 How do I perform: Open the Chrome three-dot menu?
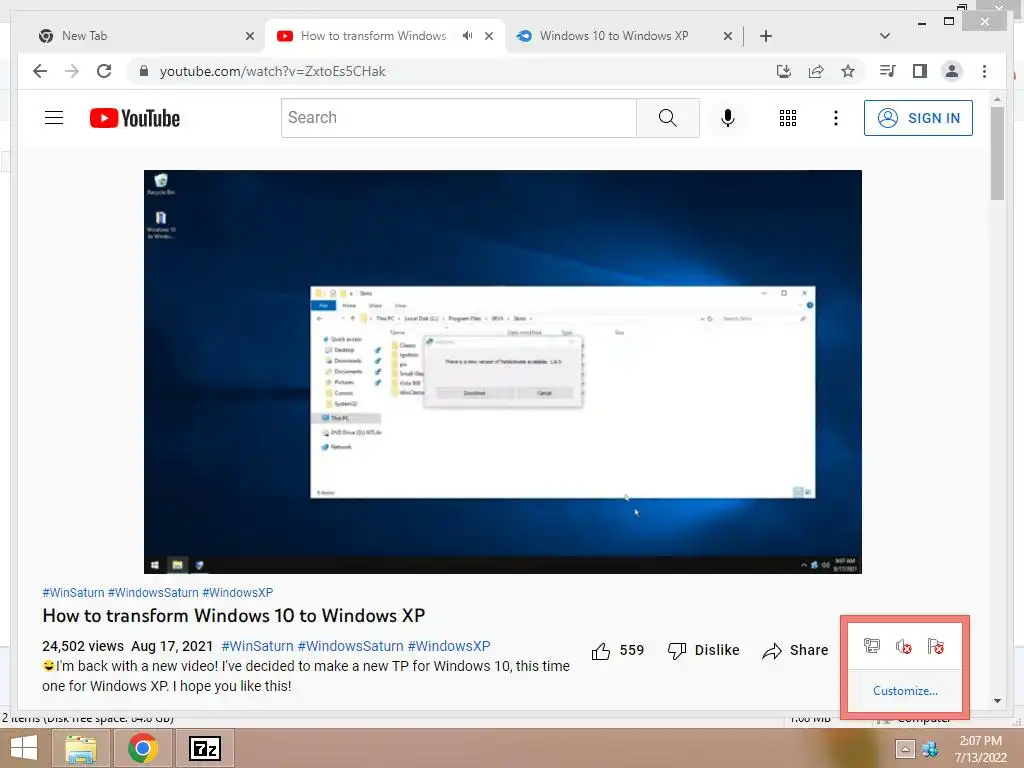(984, 71)
